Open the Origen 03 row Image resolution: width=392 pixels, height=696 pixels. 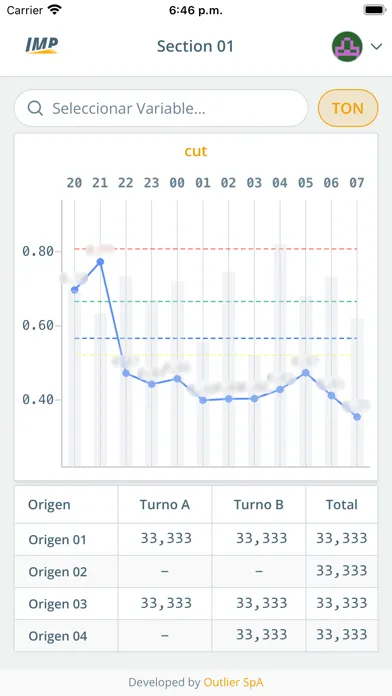196,604
